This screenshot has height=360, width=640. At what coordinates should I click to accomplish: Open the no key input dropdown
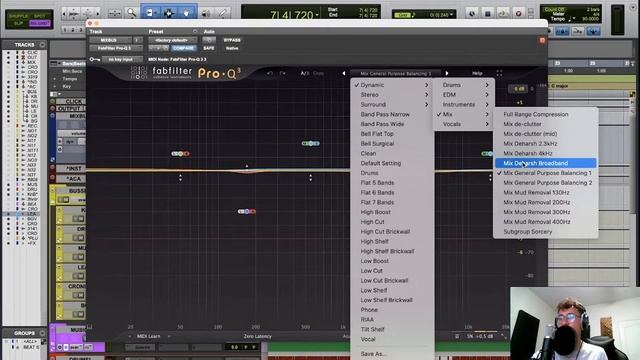click(x=121, y=60)
